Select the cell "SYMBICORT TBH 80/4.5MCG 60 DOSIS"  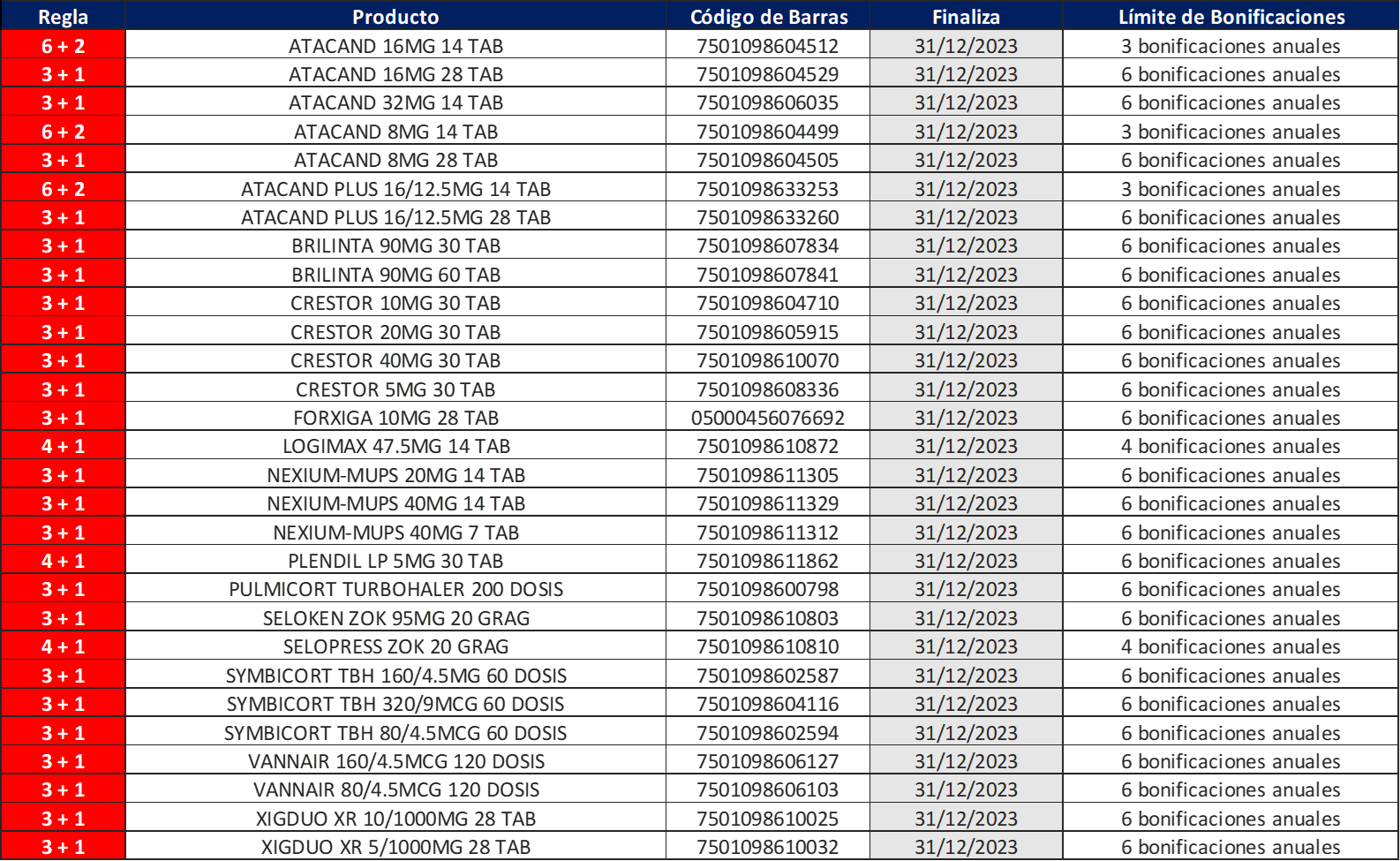click(x=395, y=733)
